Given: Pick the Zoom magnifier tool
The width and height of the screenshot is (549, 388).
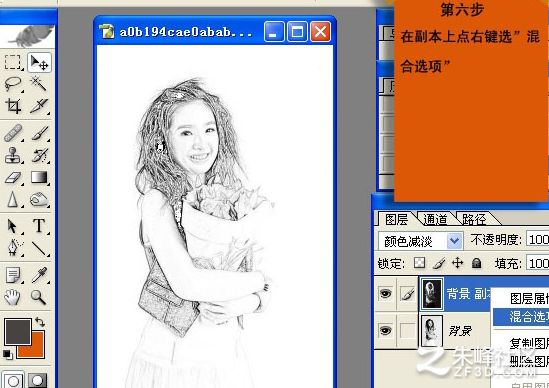Looking at the screenshot, I should (x=39, y=297).
